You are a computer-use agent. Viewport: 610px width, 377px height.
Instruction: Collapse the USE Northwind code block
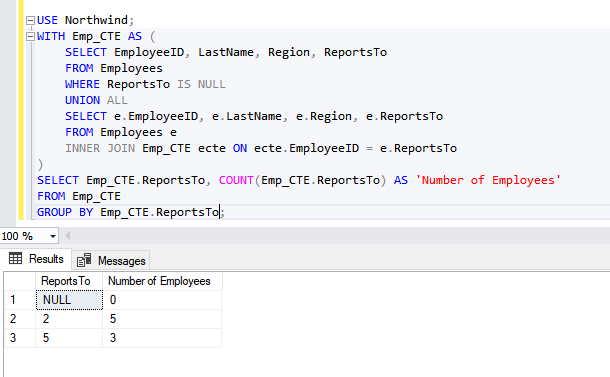[x=30, y=20]
